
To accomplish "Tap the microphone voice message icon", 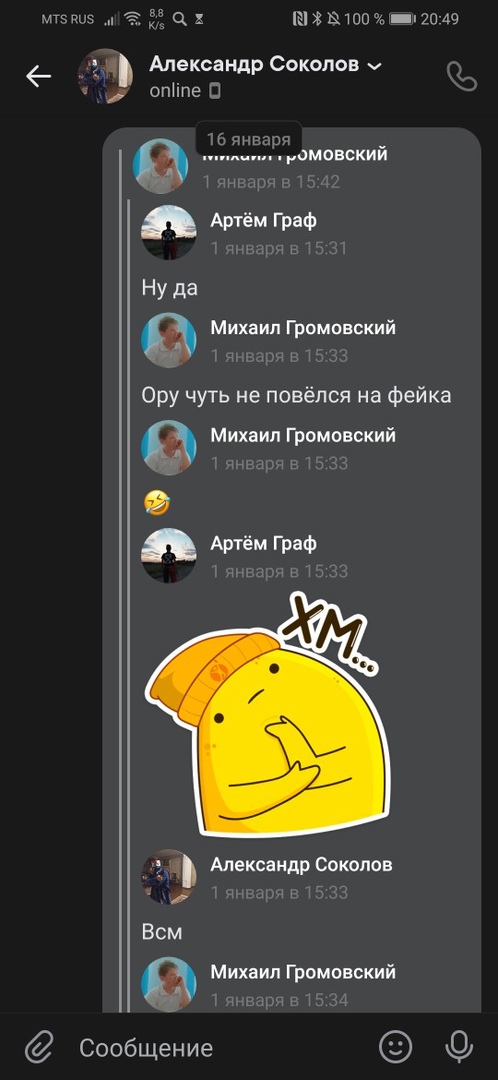I will pyautogui.click(x=459, y=1047).
